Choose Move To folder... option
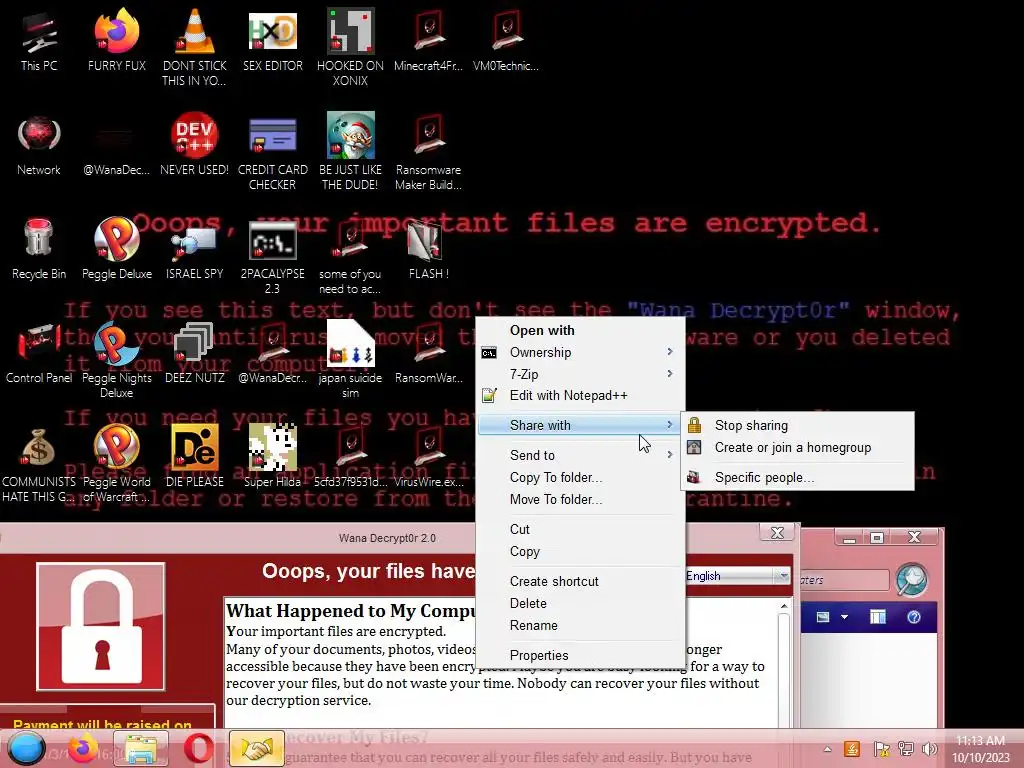1024x768 pixels. click(x=581, y=500)
